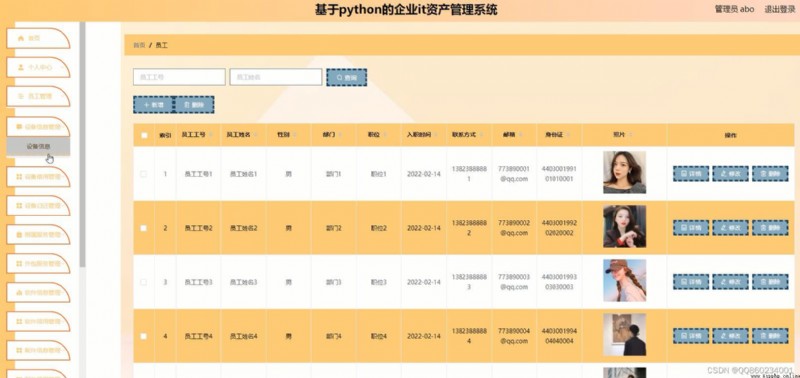The image size is (800, 378).
Task: Select all rows with header checkbox
Action: pos(144,135)
